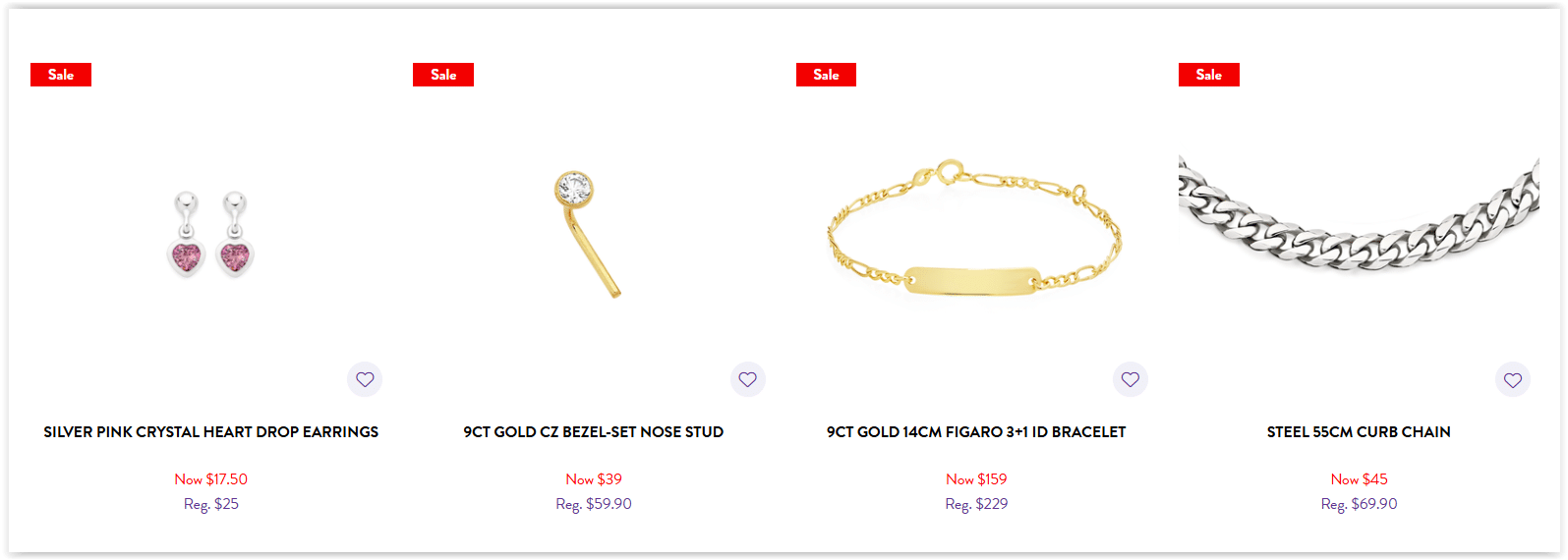Go to 9ct Gold CZ Bezel-Set Nose Stud

tap(594, 432)
